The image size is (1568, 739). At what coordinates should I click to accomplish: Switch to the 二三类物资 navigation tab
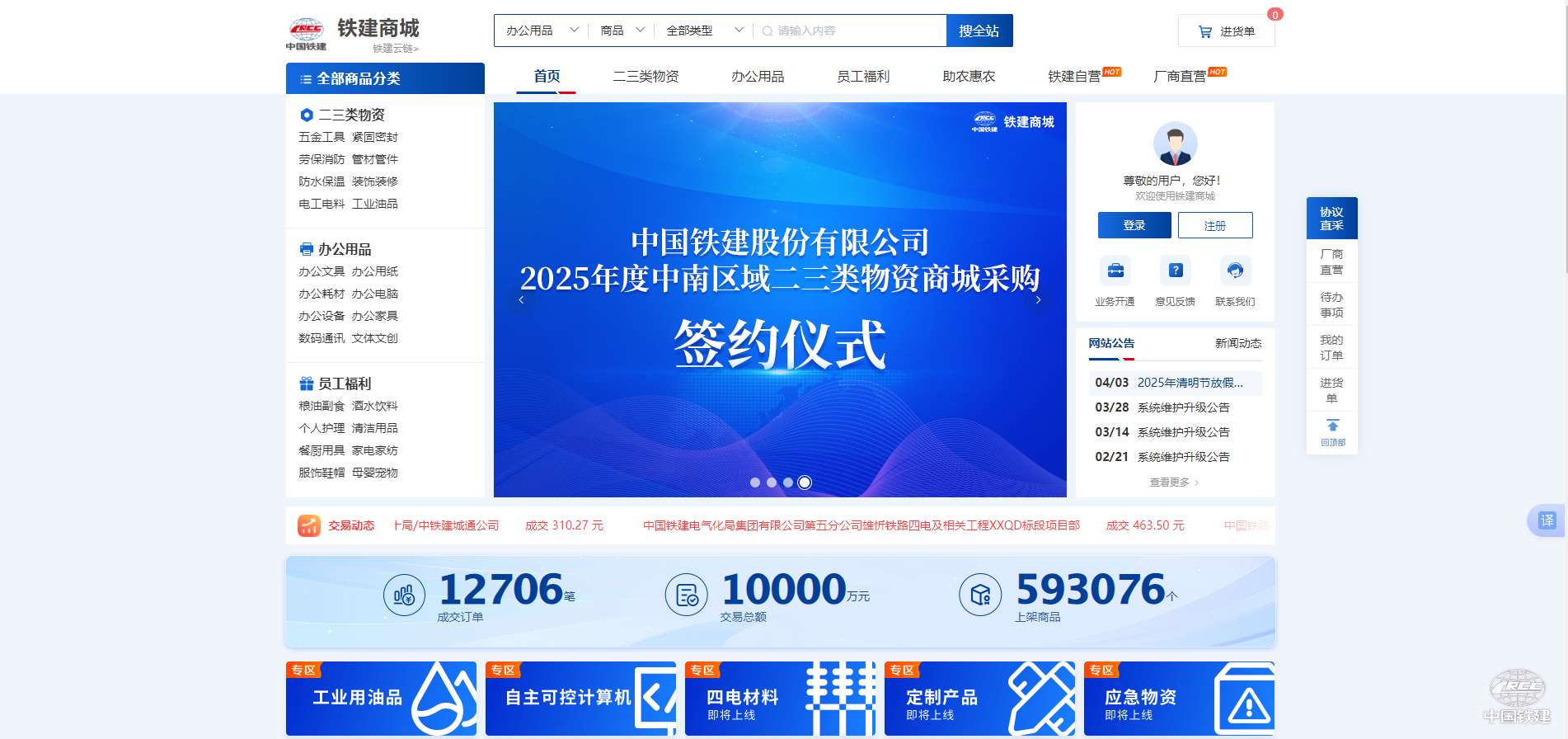646,76
